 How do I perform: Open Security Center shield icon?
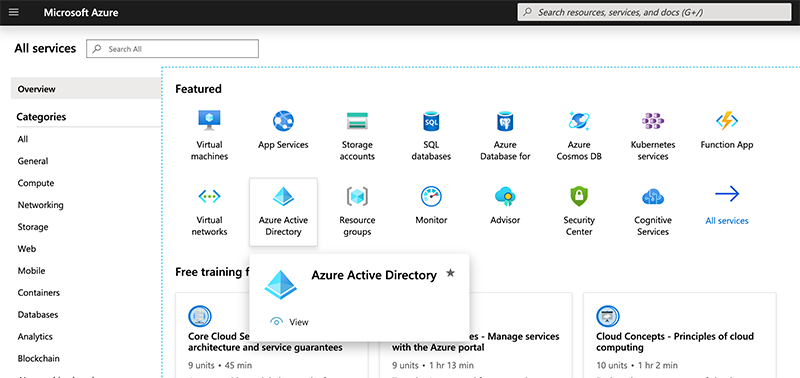point(579,196)
